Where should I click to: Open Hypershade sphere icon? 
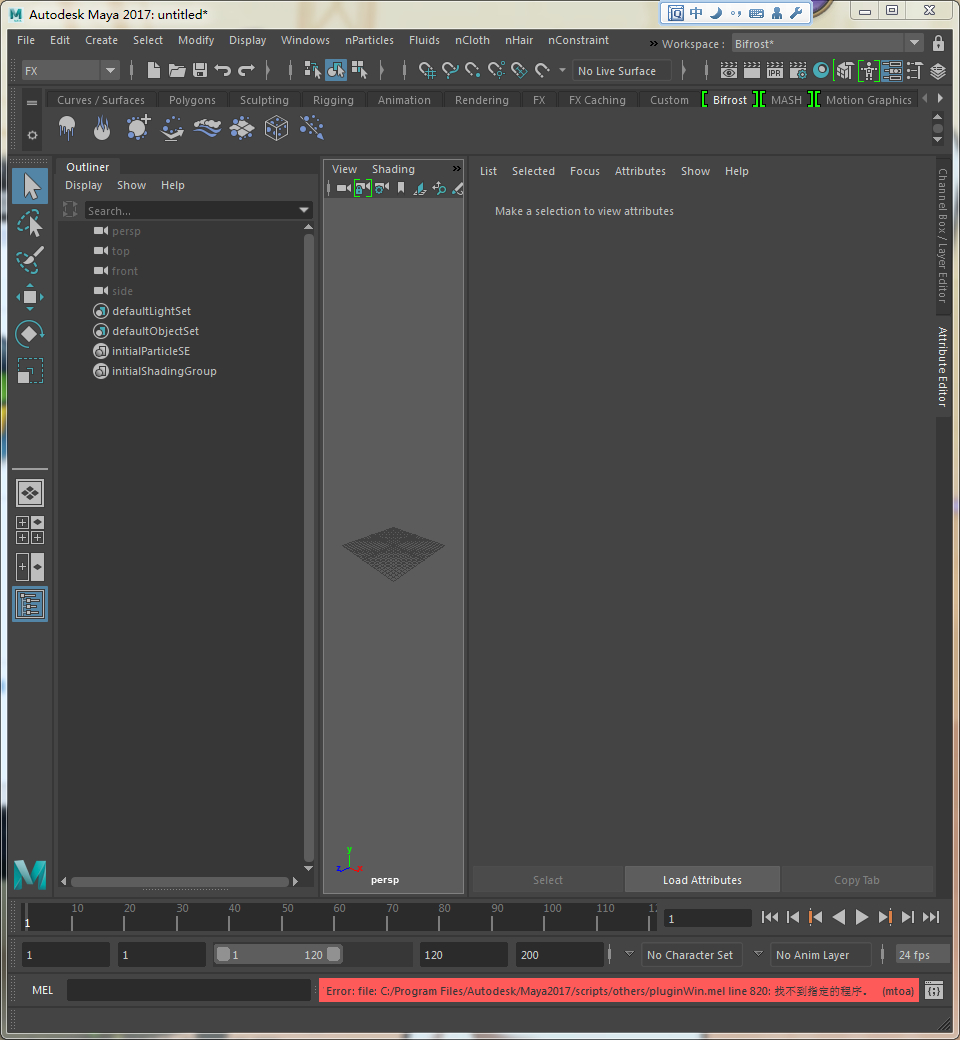[x=821, y=70]
